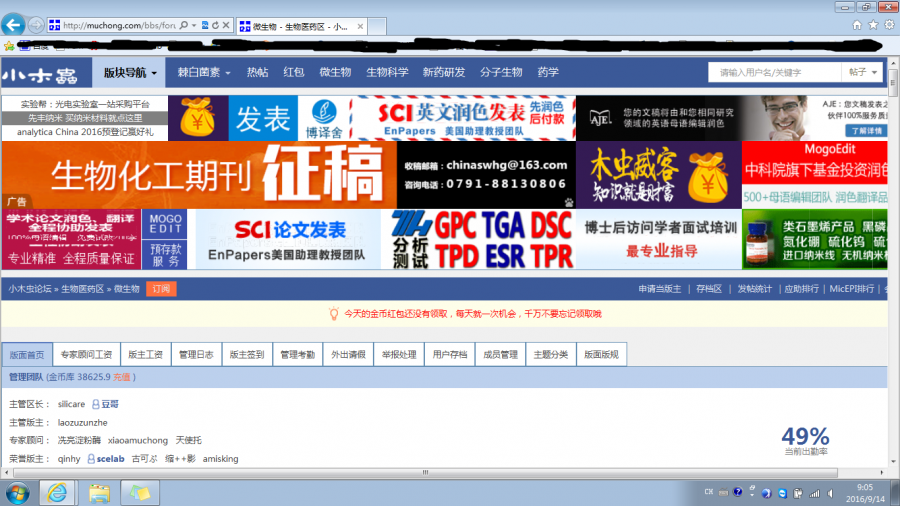Open 发帖统计 link
This screenshot has height=506, width=900.
click(754, 289)
